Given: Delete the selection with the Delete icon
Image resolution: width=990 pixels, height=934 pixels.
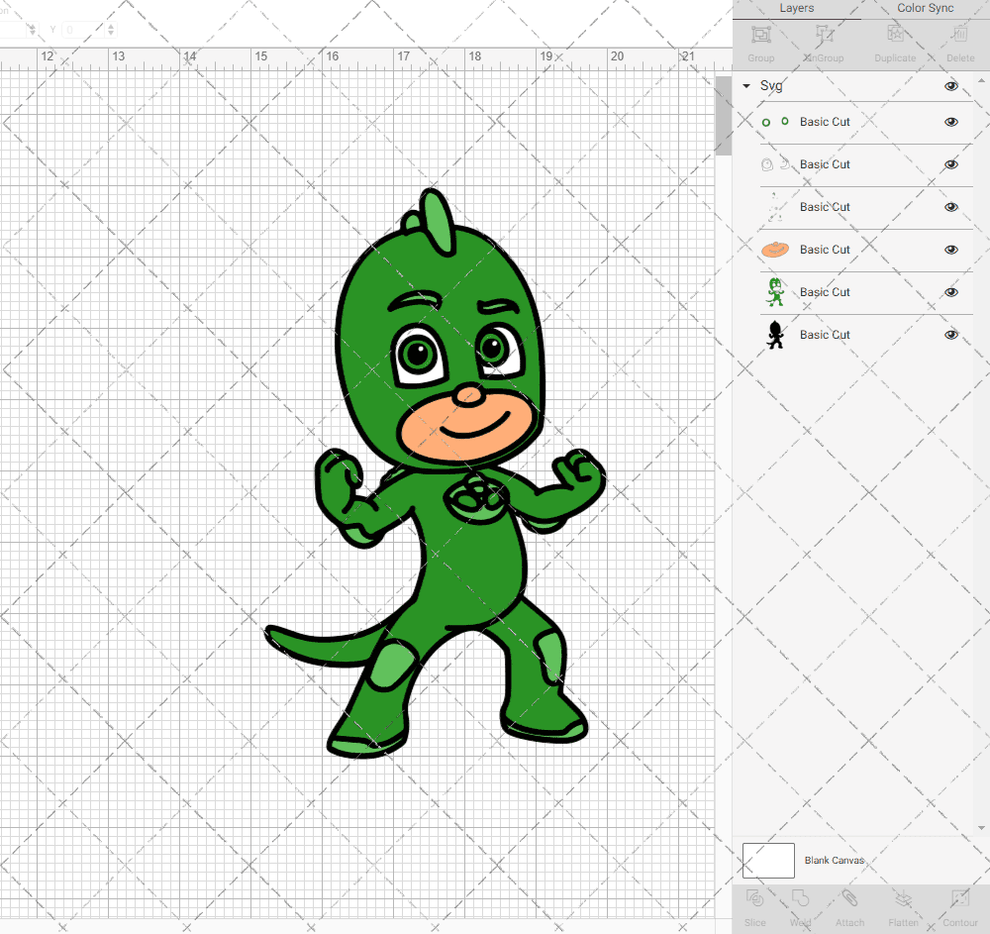Looking at the screenshot, I should (x=959, y=40).
